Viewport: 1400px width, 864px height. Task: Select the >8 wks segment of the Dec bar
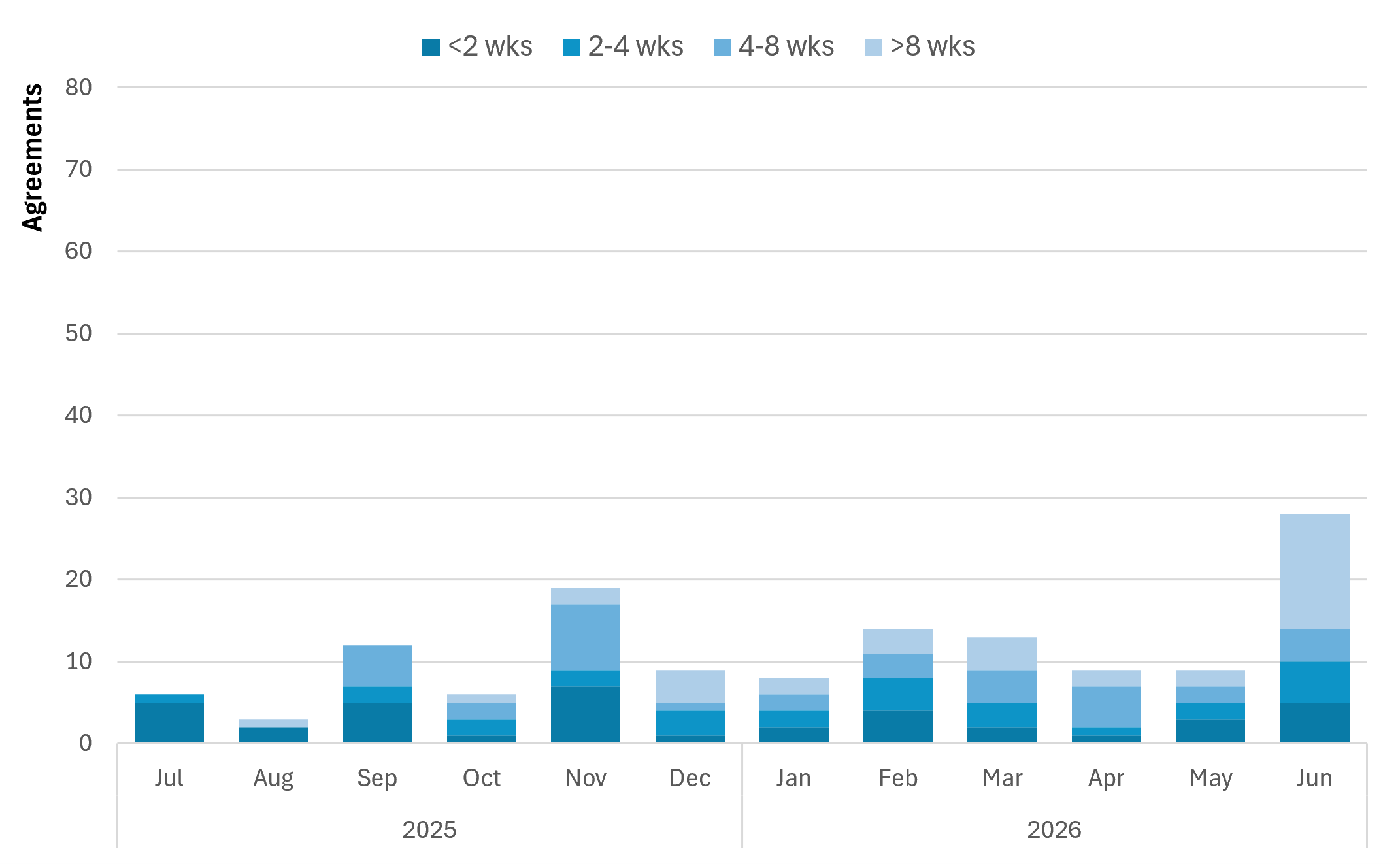coord(690,687)
